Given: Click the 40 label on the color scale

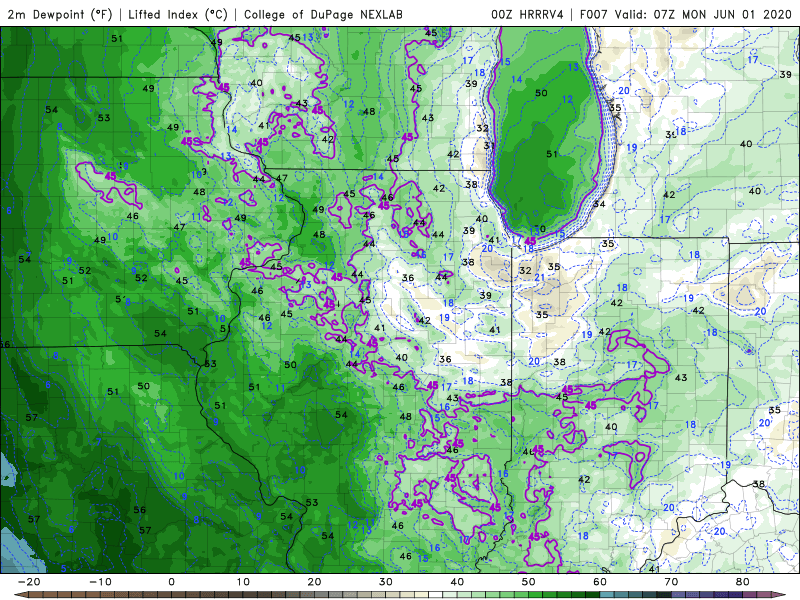Looking at the screenshot, I should 457,582.
